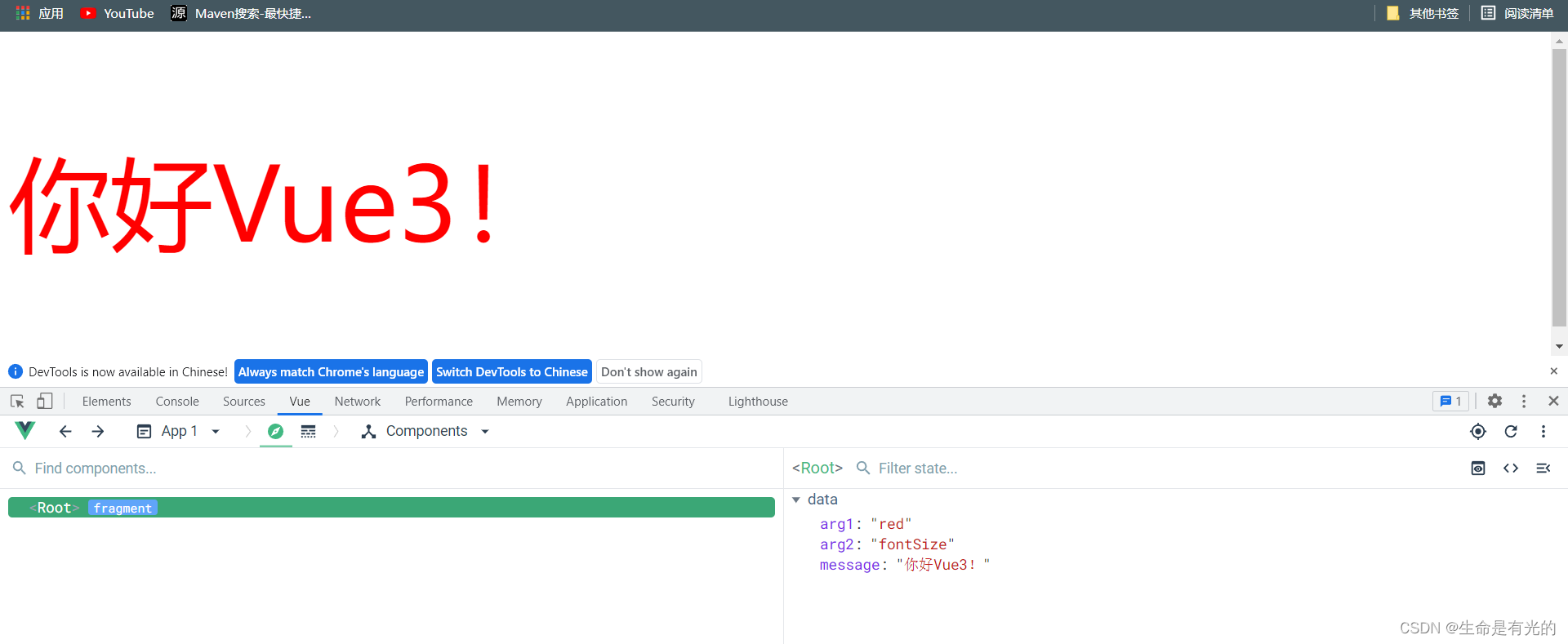Select component in page target icon
Viewport: 1568px width, 644px height.
[x=1478, y=431]
